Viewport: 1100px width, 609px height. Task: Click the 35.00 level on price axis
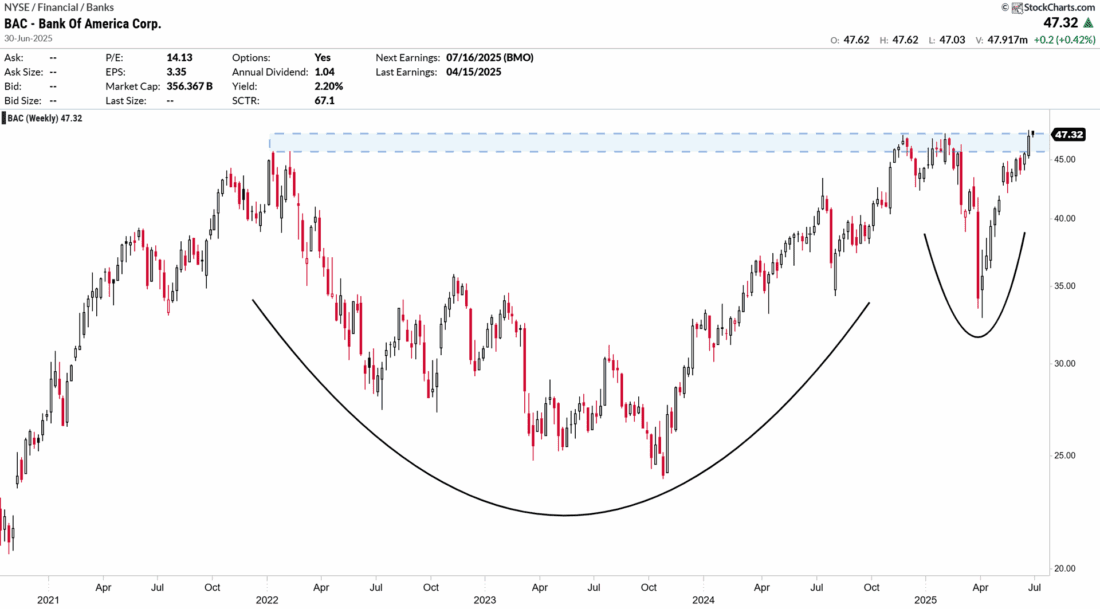click(x=1068, y=286)
